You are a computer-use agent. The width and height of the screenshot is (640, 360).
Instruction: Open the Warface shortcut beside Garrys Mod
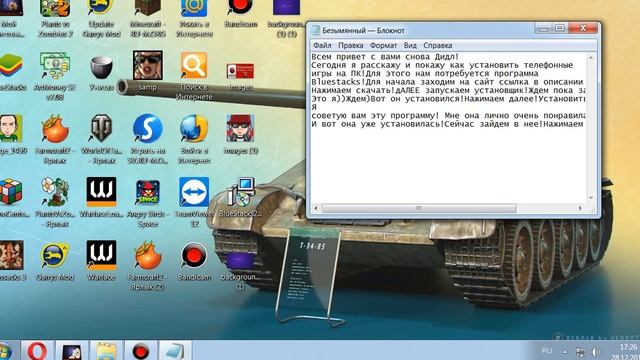101,255
